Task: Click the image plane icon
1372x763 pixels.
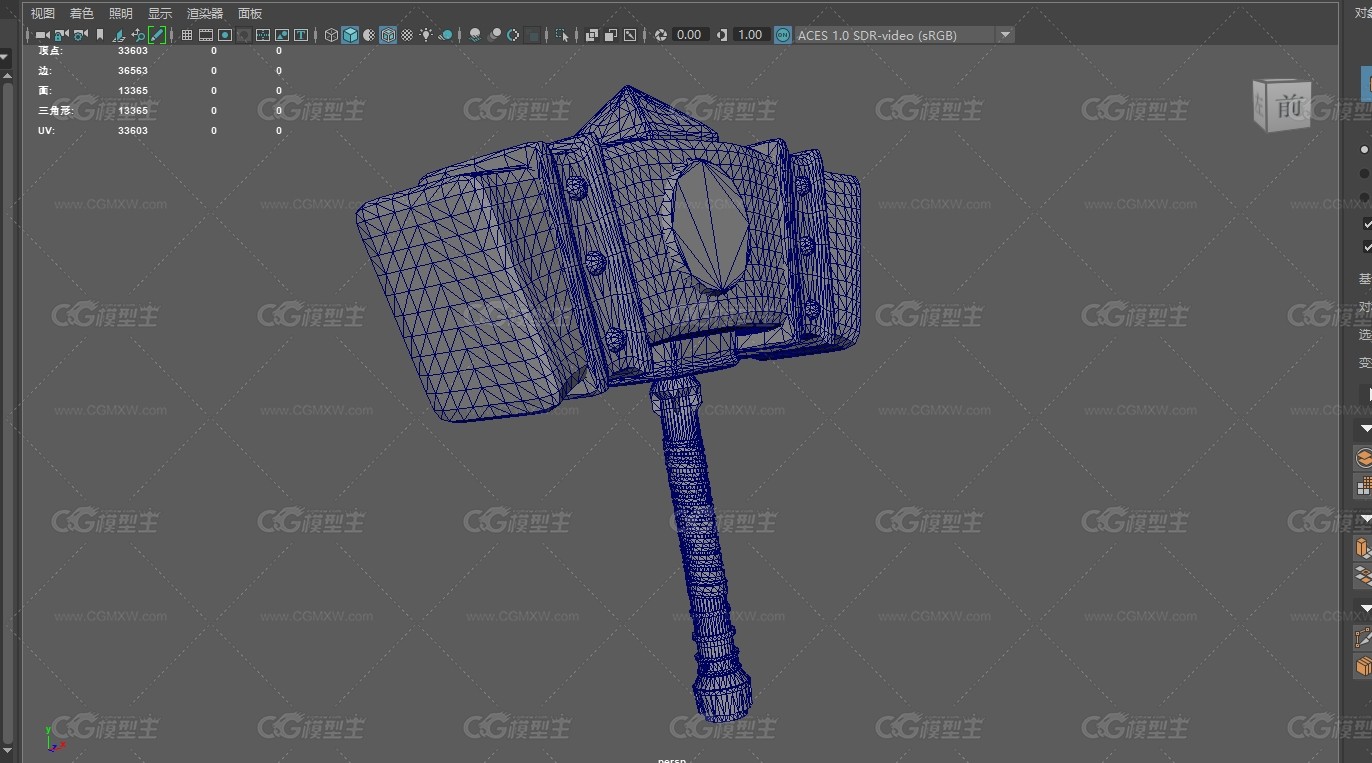Action: [119, 35]
